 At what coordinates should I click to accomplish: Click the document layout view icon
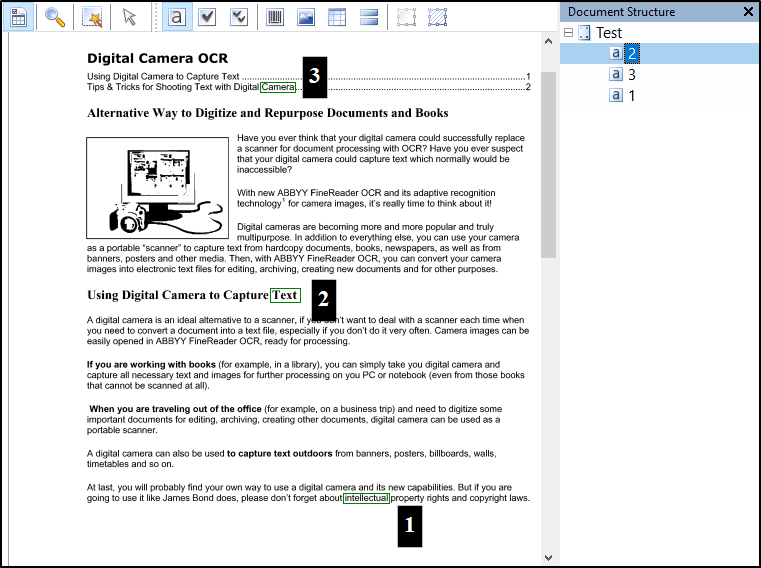[x=18, y=17]
